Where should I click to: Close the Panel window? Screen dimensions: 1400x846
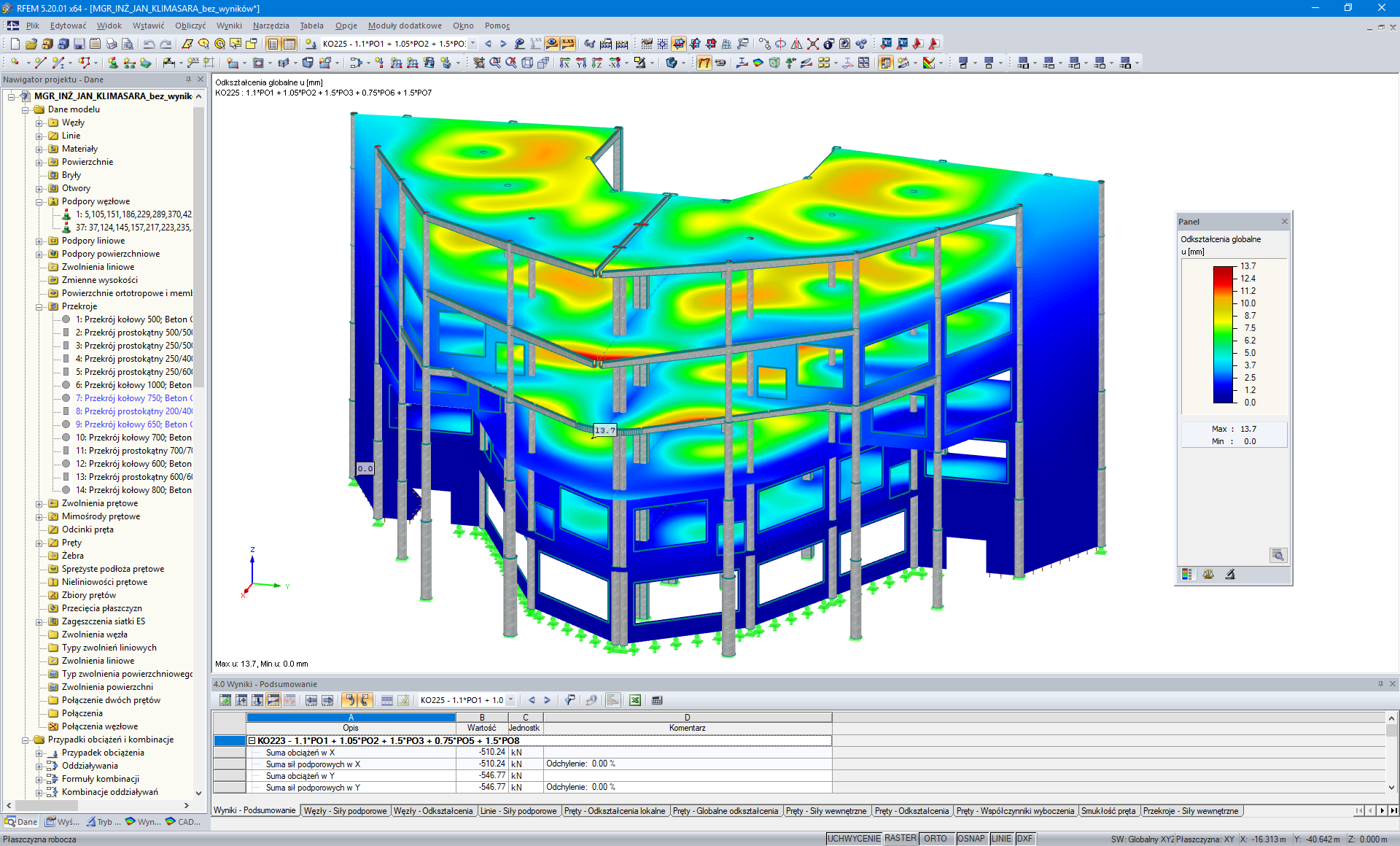click(1285, 222)
